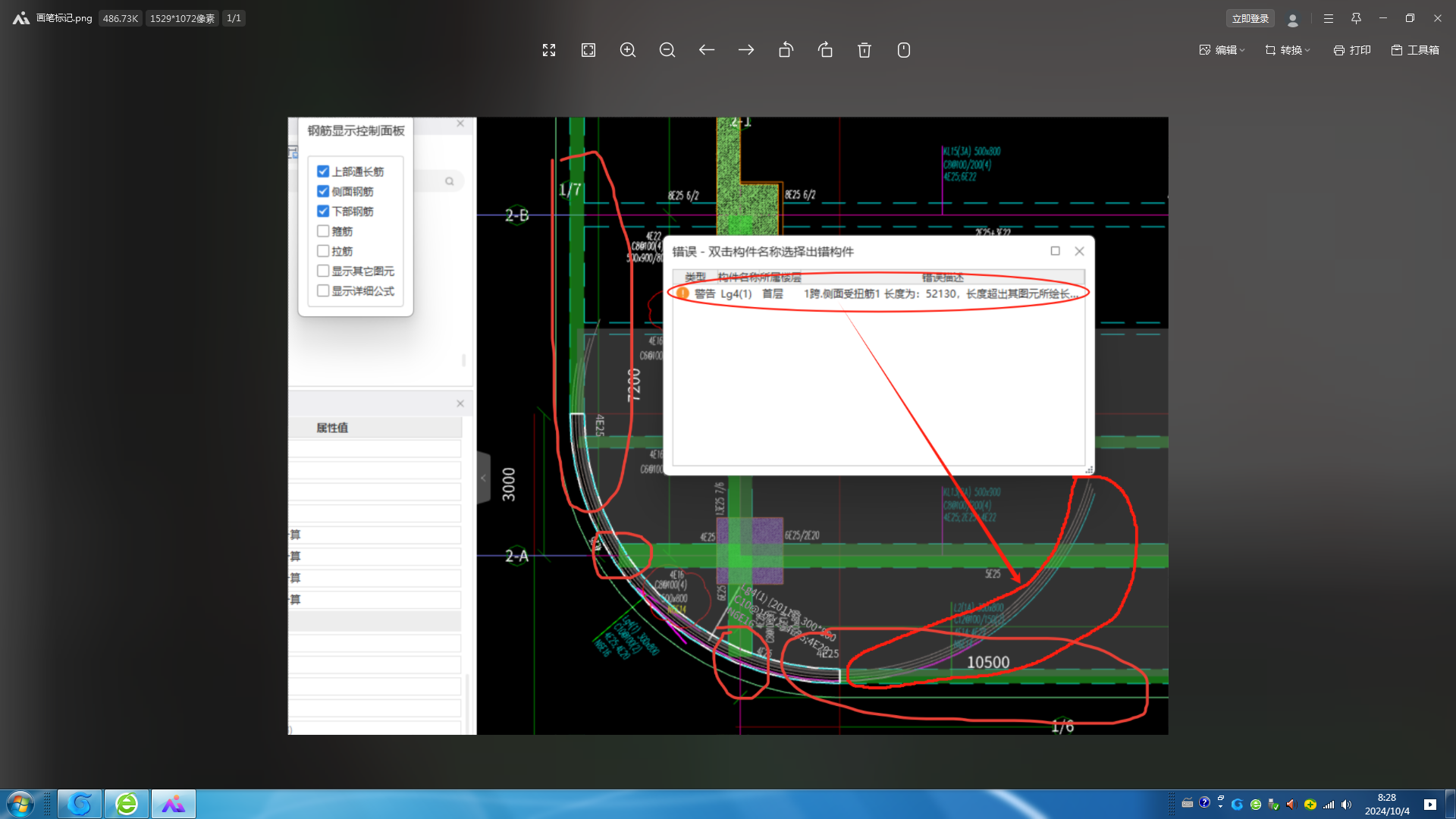Click the file size label 486.73K

coord(121,18)
